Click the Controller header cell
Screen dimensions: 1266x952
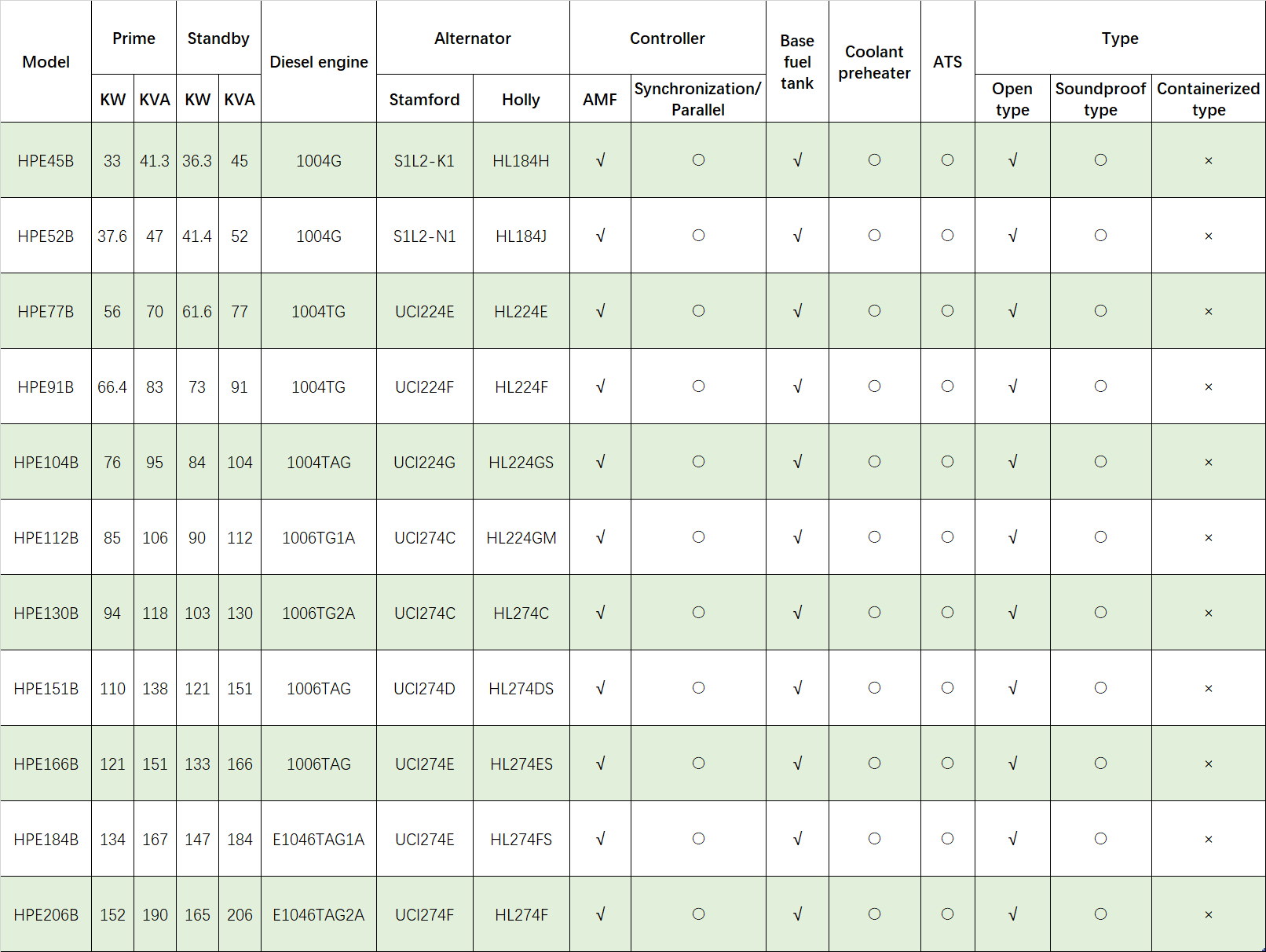[668, 38]
